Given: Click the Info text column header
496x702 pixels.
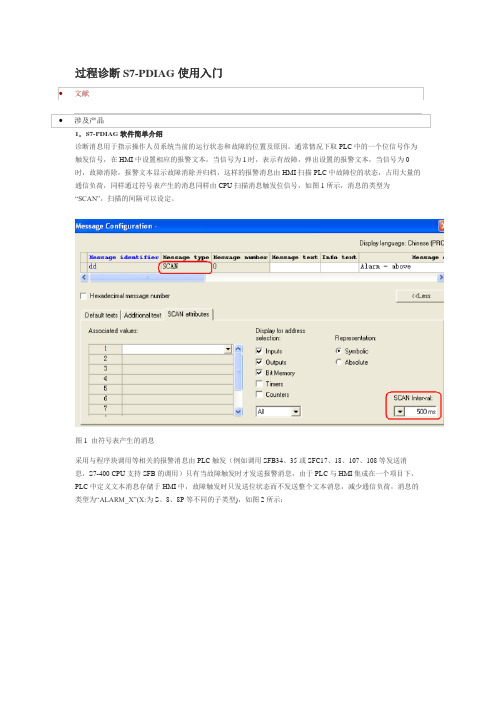Looking at the screenshot, I should click(340, 257).
